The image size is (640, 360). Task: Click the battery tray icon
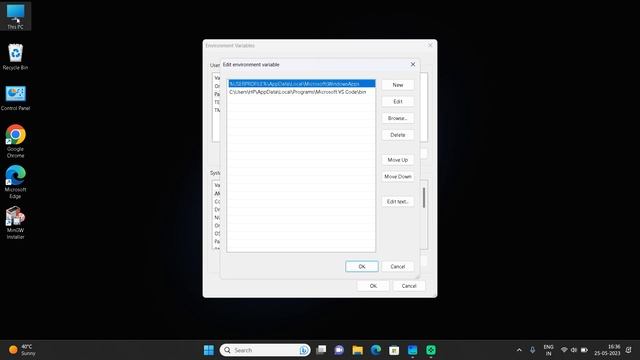[x=584, y=350]
